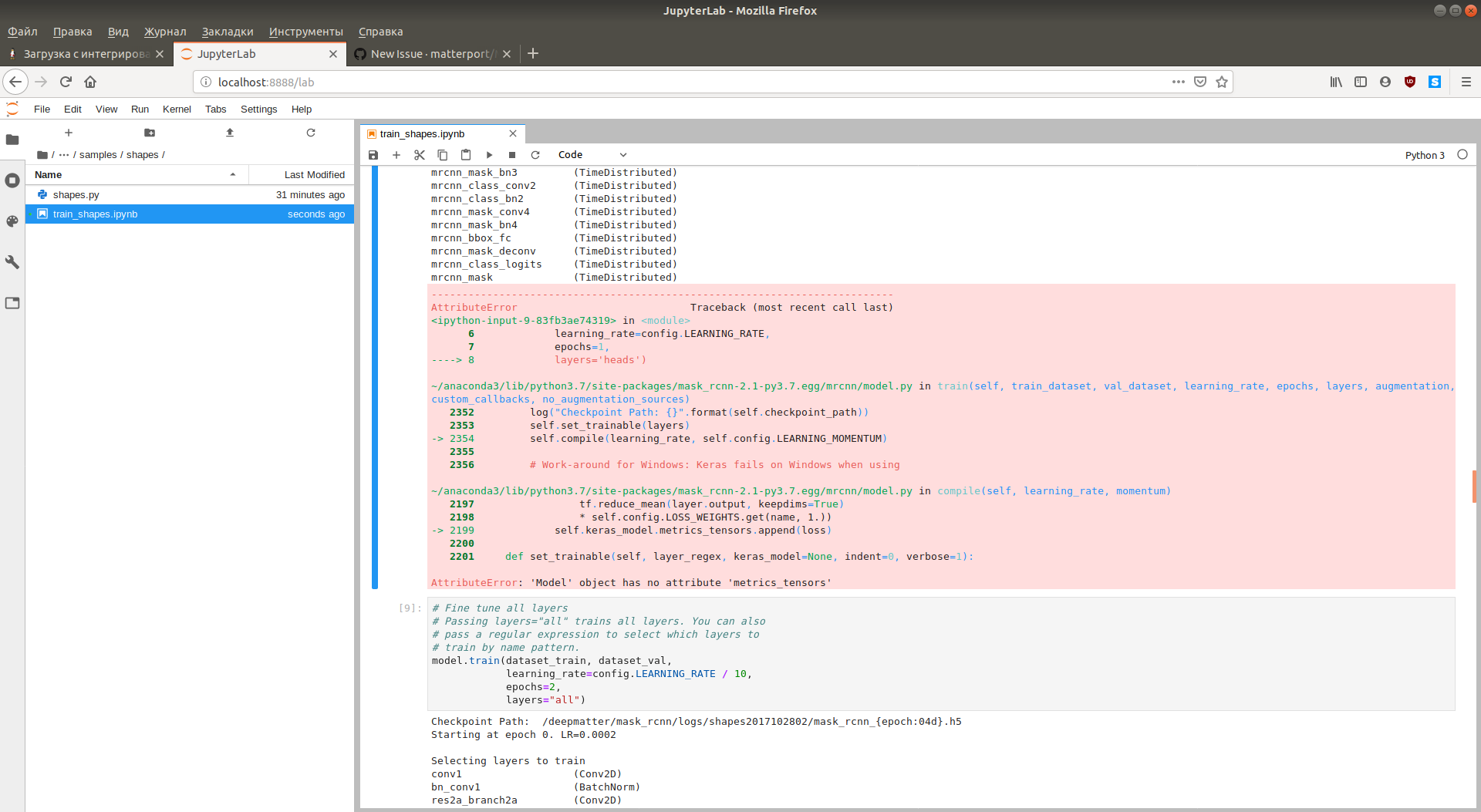Image resolution: width=1481 pixels, height=812 pixels.
Task: Select shapes.py in the file browser
Action: pos(190,195)
